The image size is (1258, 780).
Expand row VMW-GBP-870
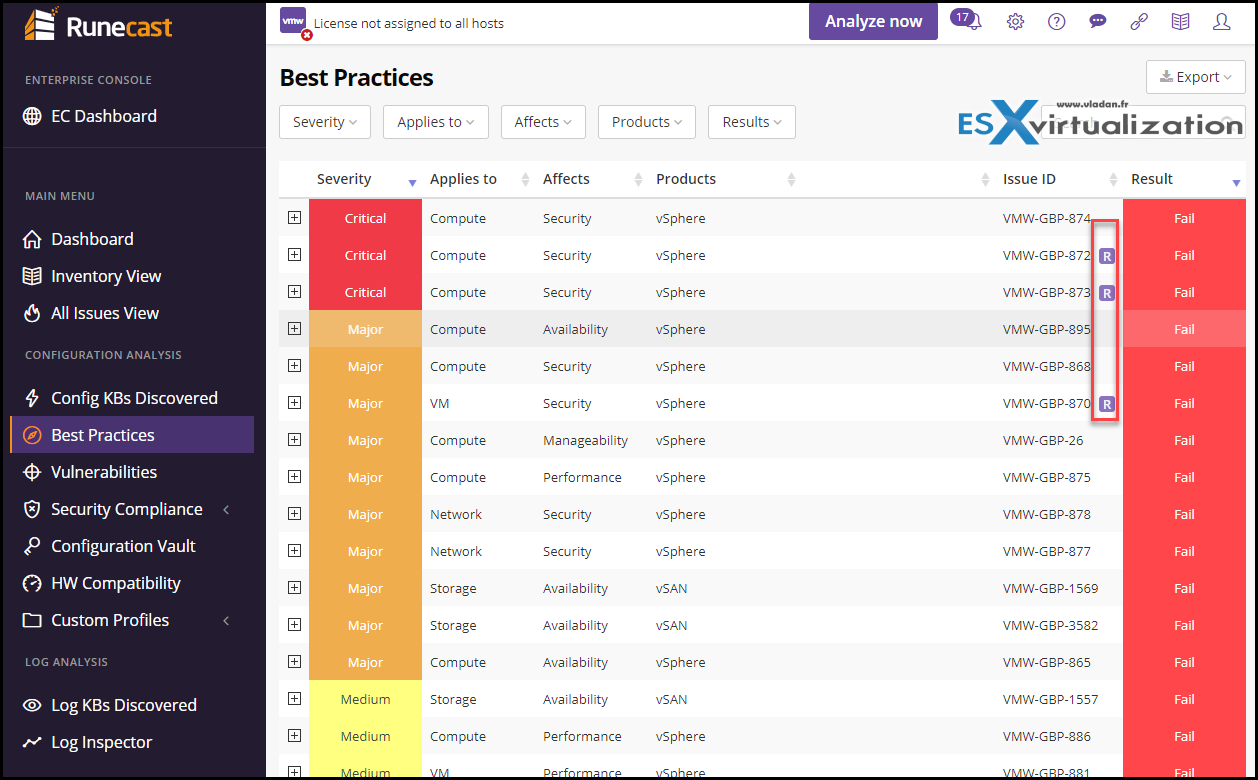tap(294, 402)
